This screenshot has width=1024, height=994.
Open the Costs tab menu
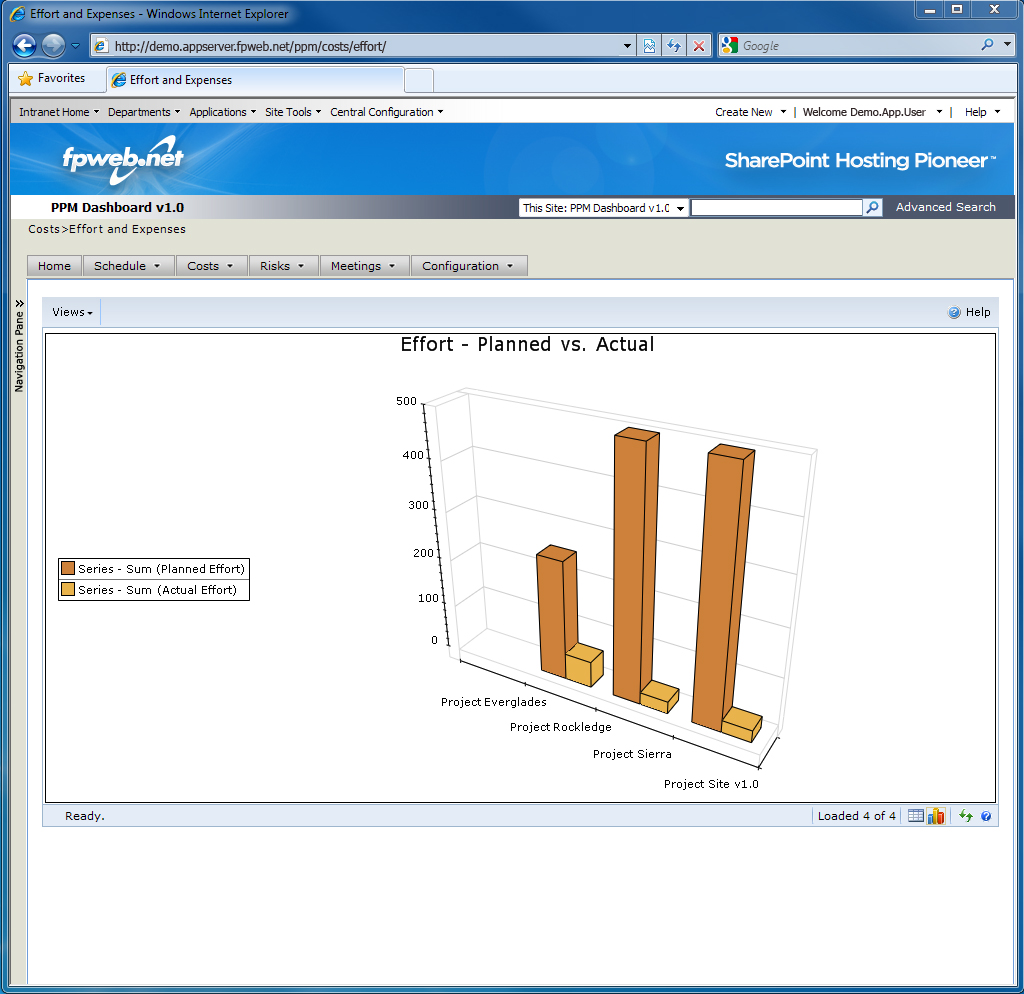tap(211, 266)
